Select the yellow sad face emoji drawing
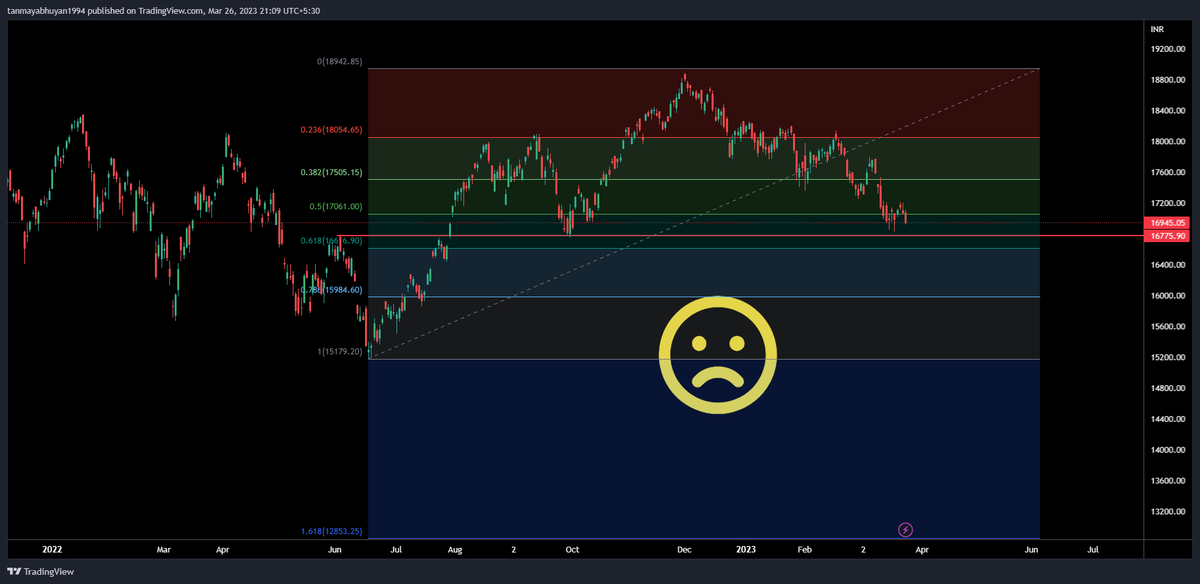The height and width of the screenshot is (584, 1200). [x=718, y=354]
